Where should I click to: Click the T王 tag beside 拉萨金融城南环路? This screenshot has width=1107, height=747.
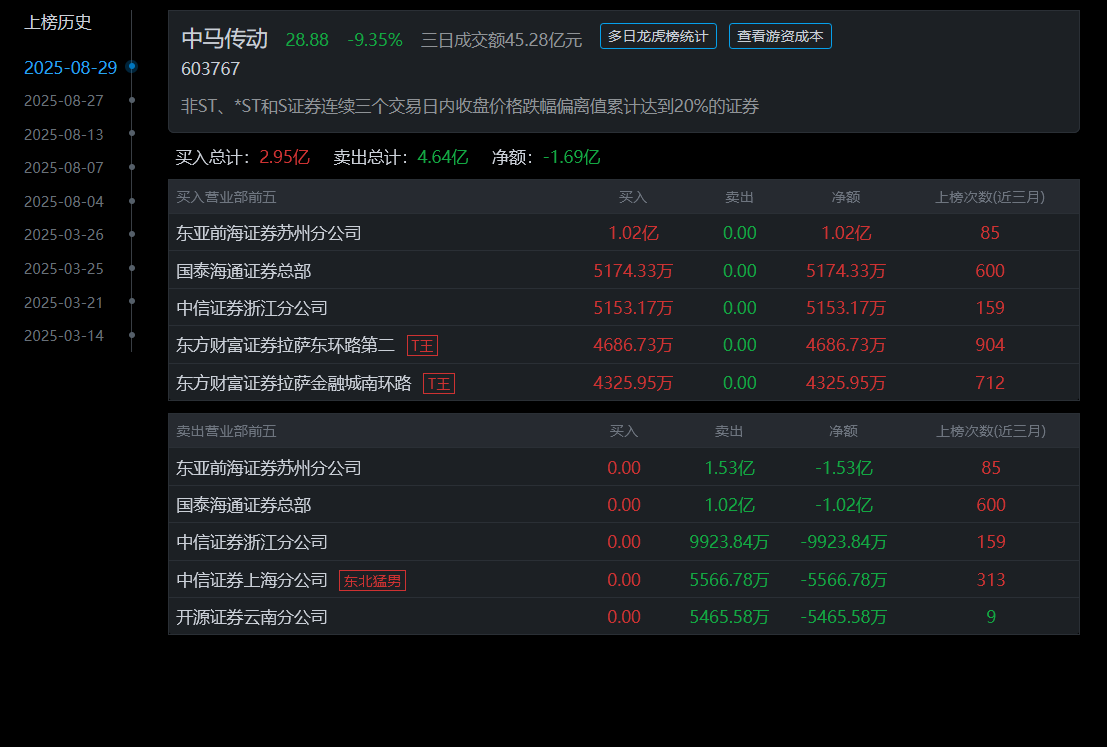[439, 383]
